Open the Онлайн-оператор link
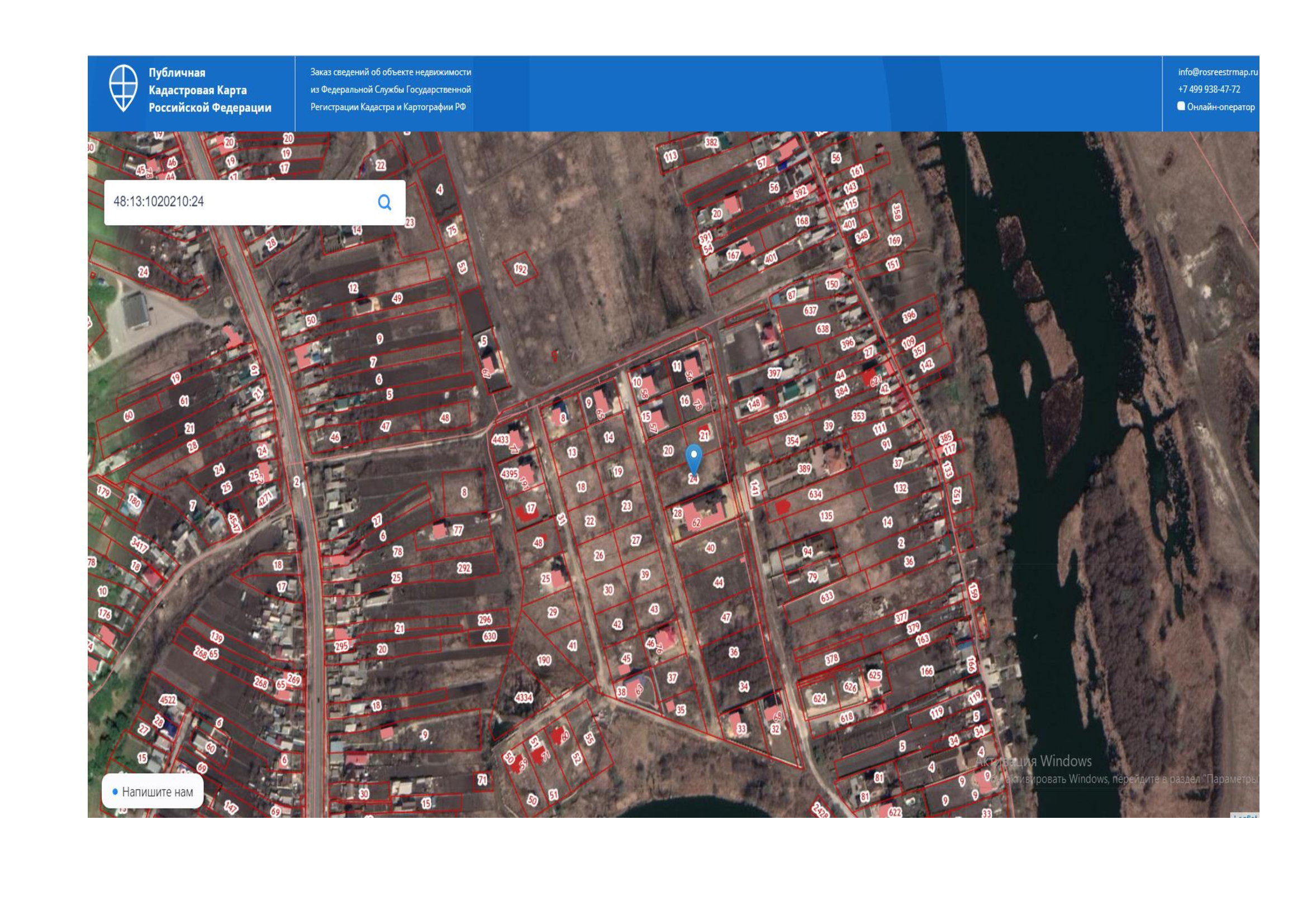Viewport: 1307px width, 924px height. pyautogui.click(x=1220, y=107)
